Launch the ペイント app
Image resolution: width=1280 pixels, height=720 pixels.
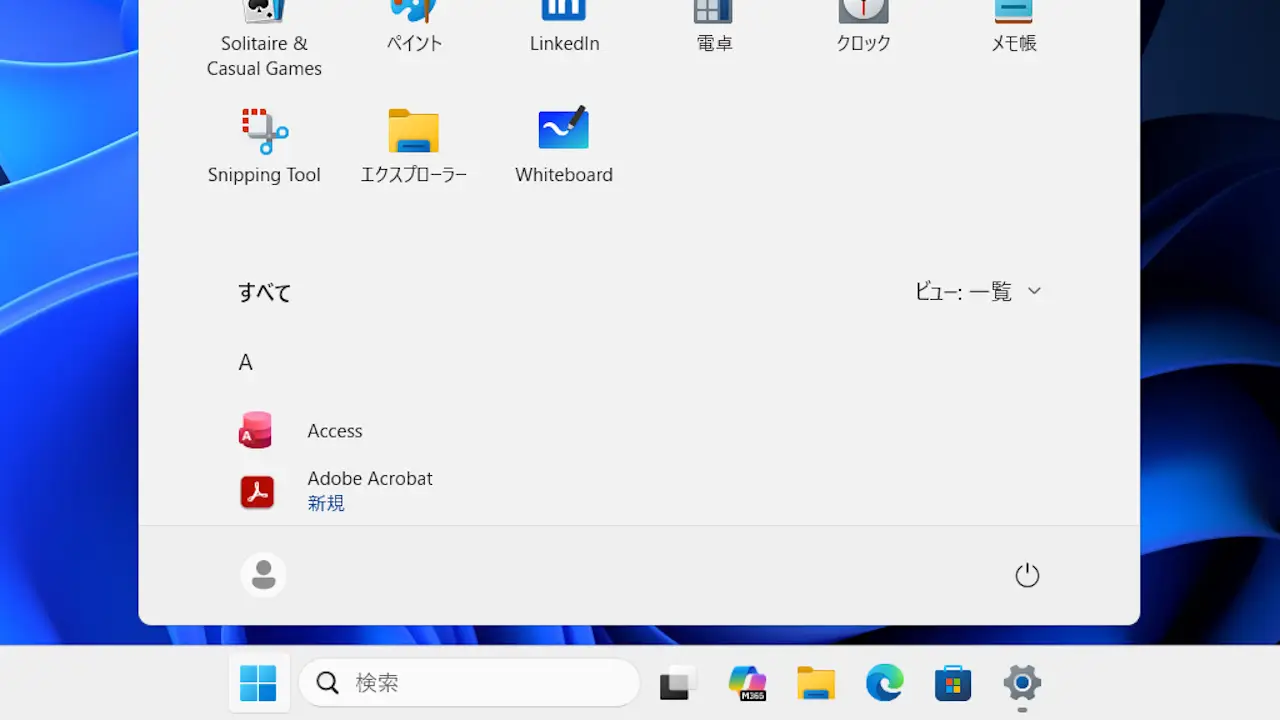[414, 28]
